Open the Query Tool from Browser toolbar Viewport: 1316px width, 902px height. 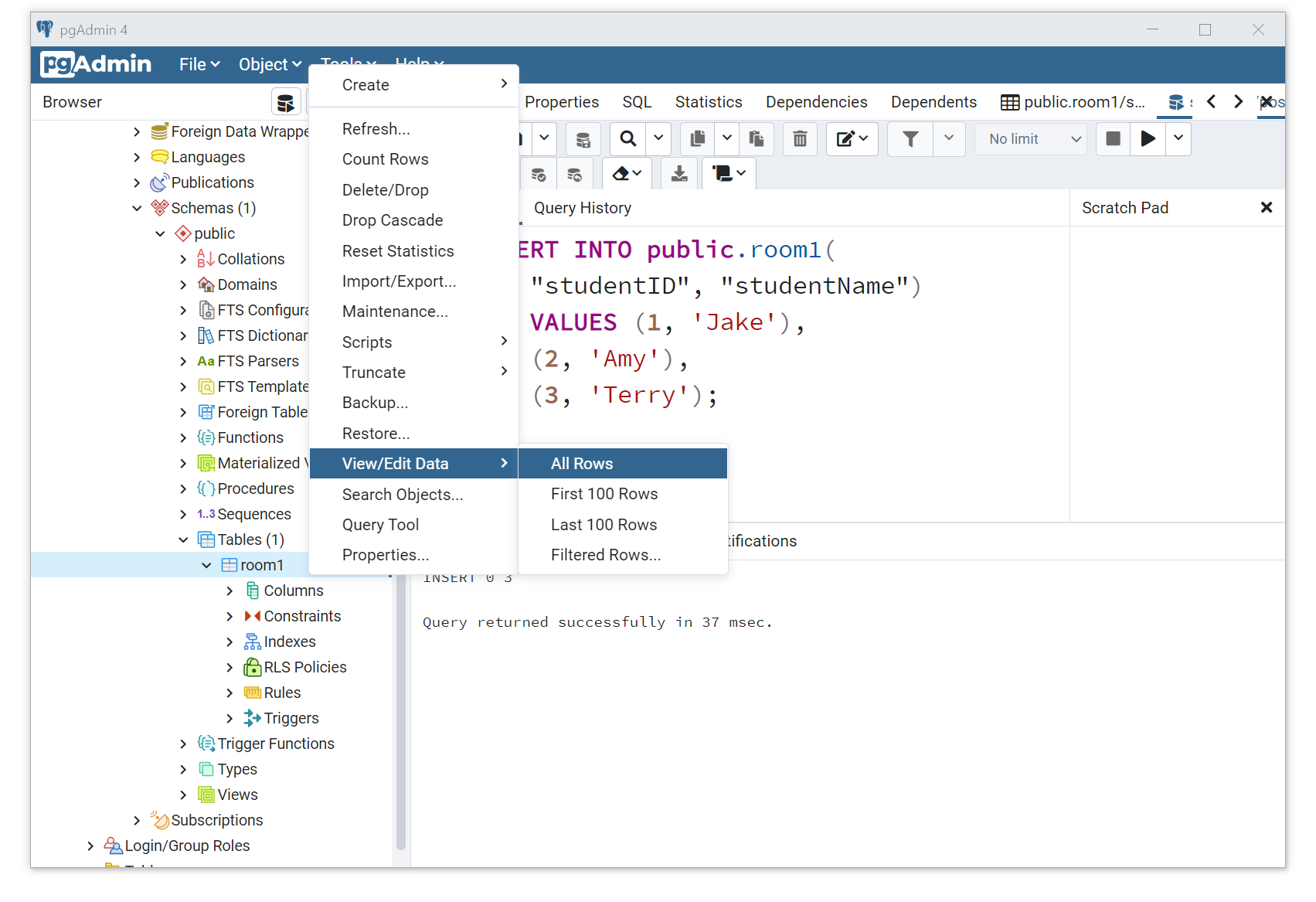tap(285, 102)
